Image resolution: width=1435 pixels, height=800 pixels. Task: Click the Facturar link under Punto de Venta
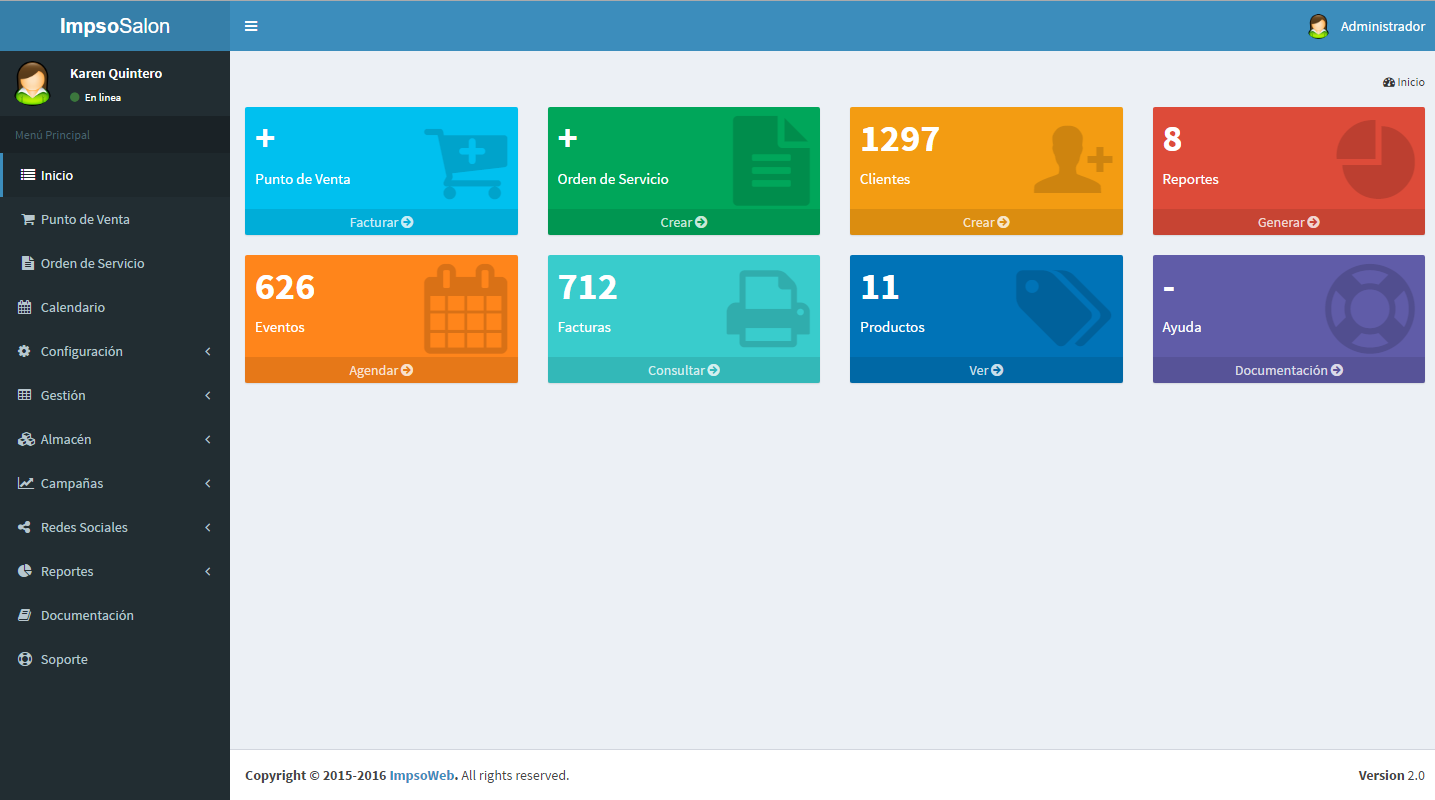(381, 222)
